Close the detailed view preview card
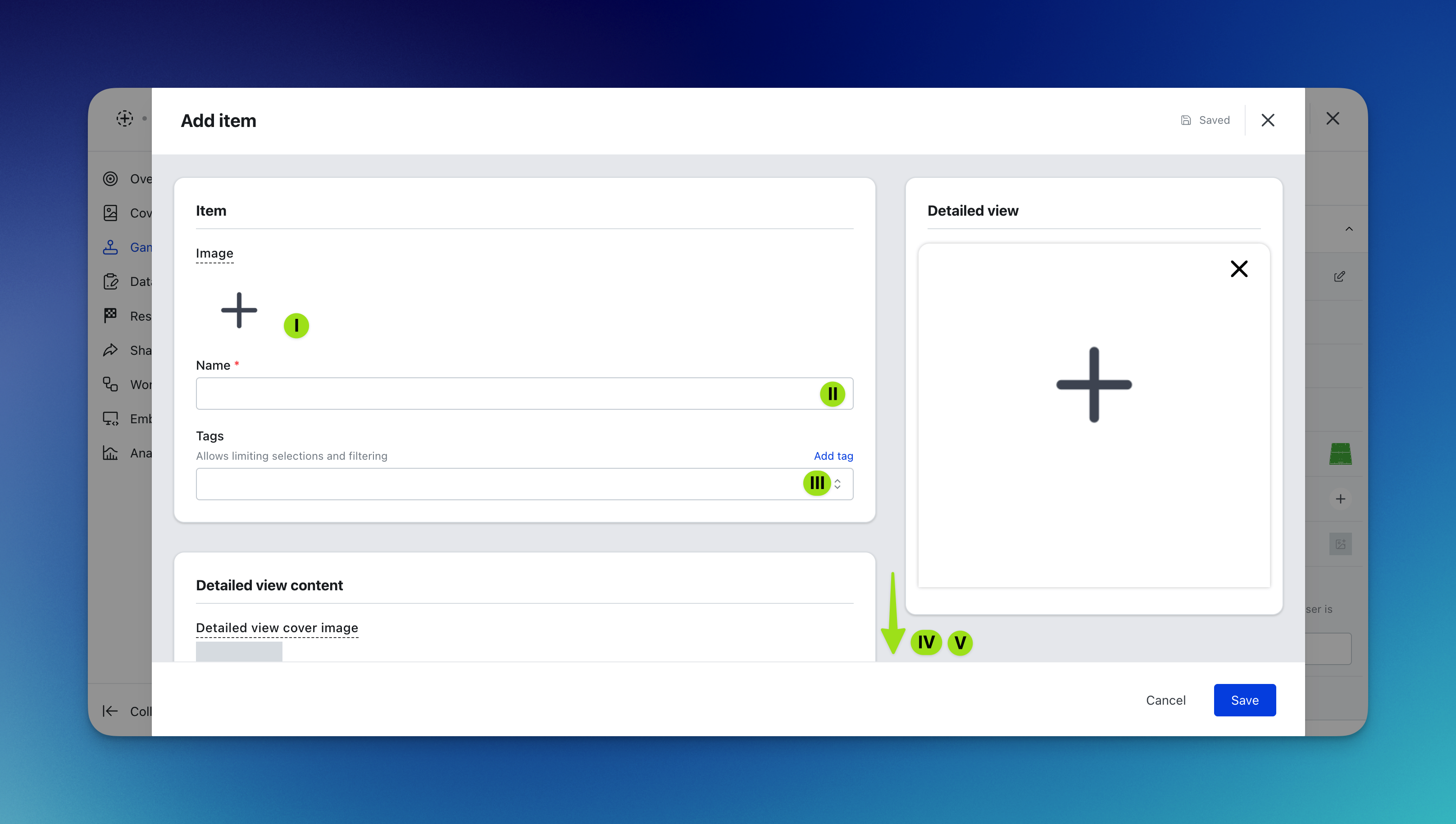 click(1238, 269)
